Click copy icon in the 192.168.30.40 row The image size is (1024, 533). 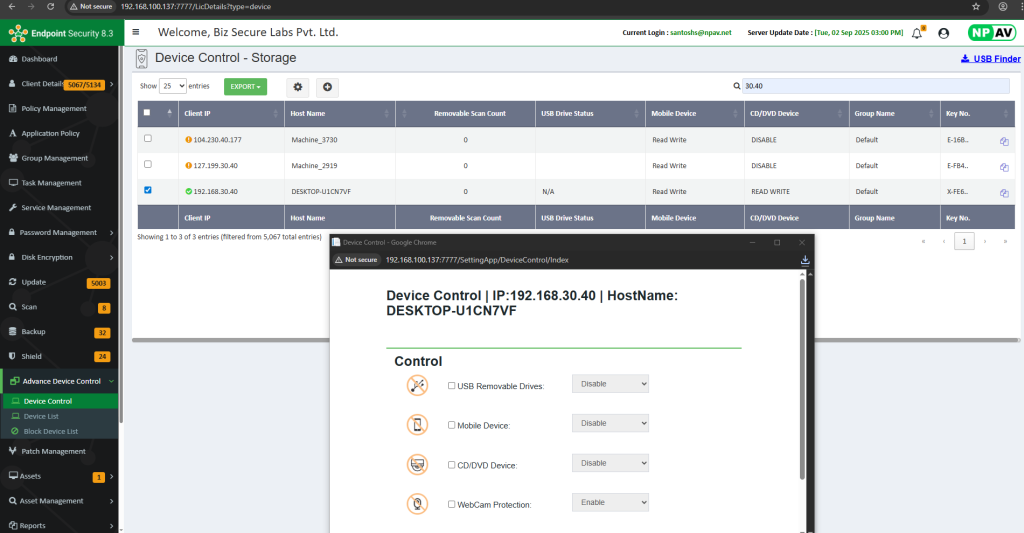tap(1004, 192)
